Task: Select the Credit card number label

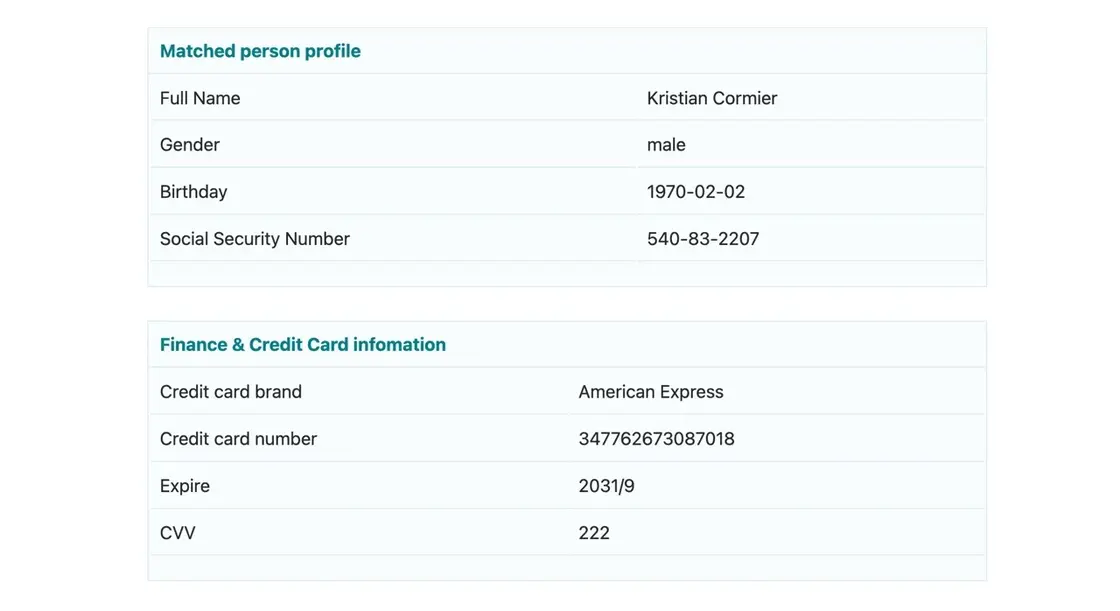Action: 239,439
